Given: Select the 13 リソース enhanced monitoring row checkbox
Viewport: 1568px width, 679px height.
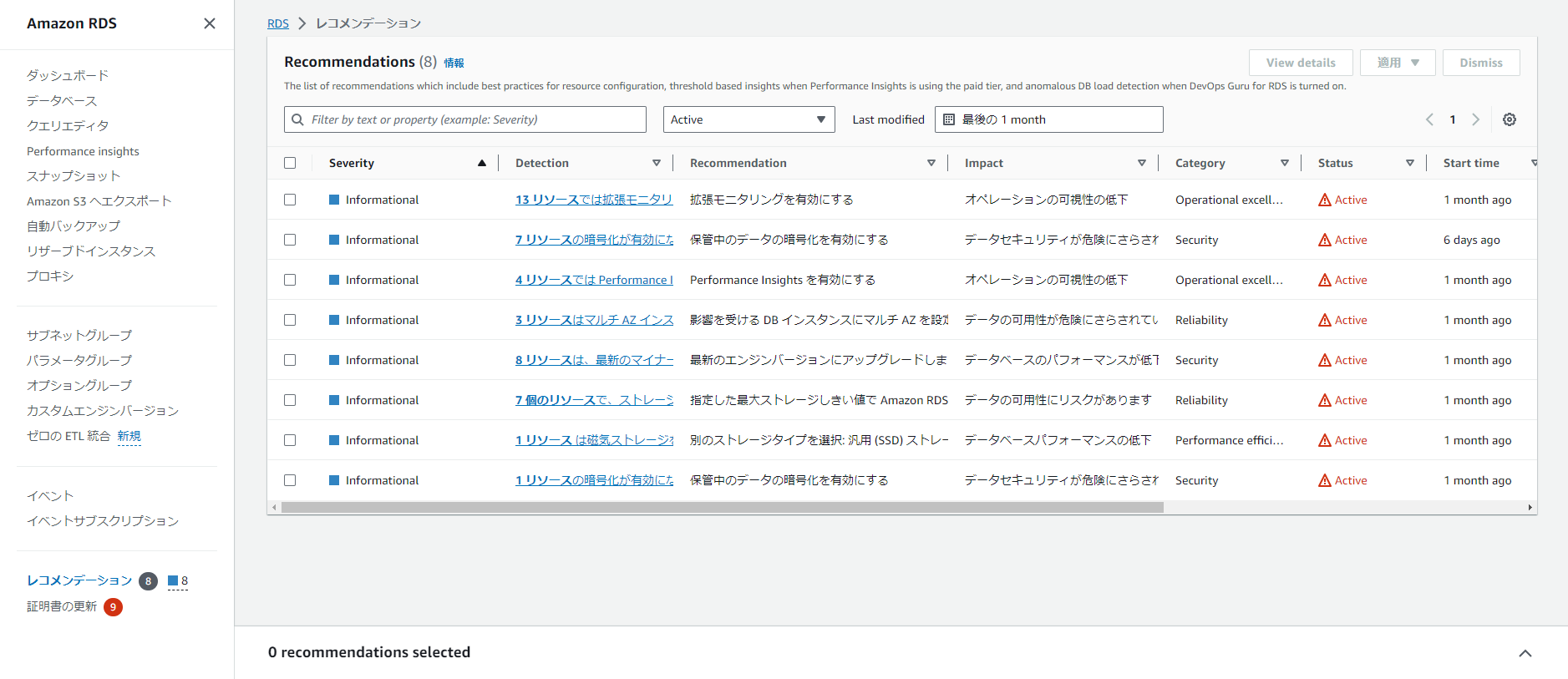Looking at the screenshot, I should tap(290, 200).
